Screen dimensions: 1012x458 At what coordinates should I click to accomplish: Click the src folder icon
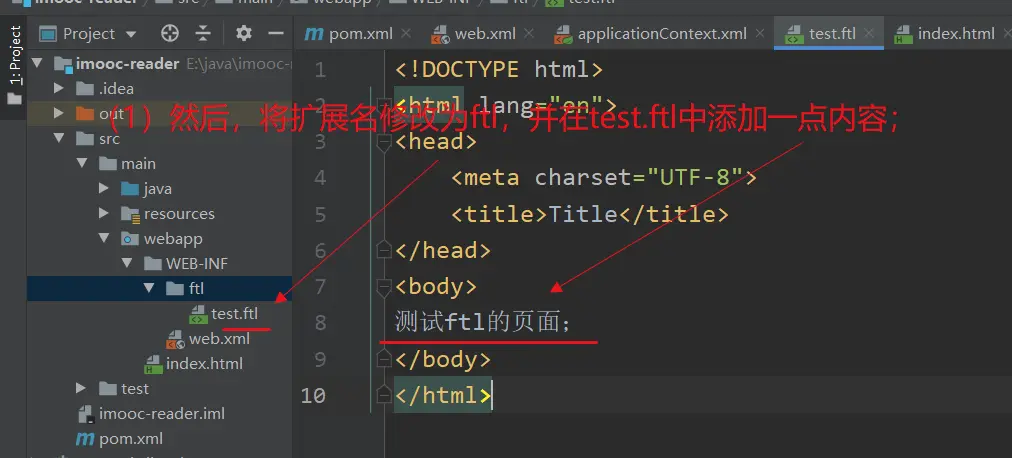[x=85, y=139]
